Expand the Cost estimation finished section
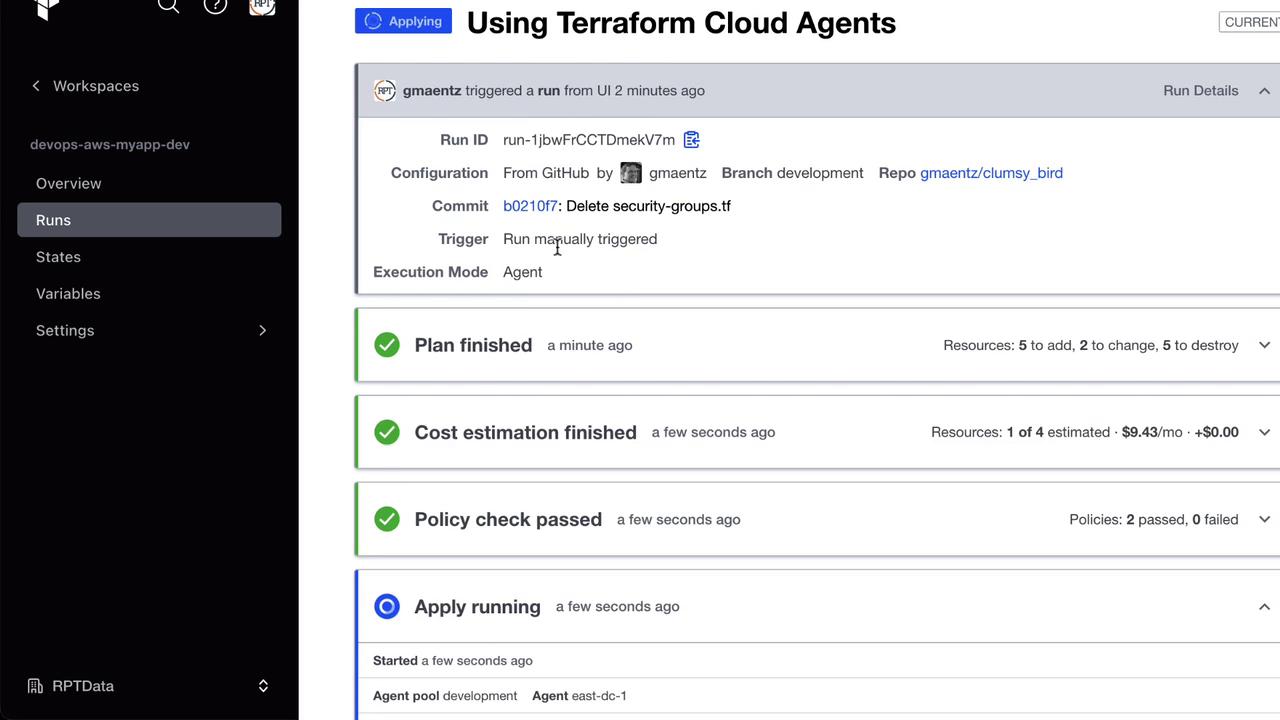Image resolution: width=1280 pixels, height=720 pixels. [1264, 432]
